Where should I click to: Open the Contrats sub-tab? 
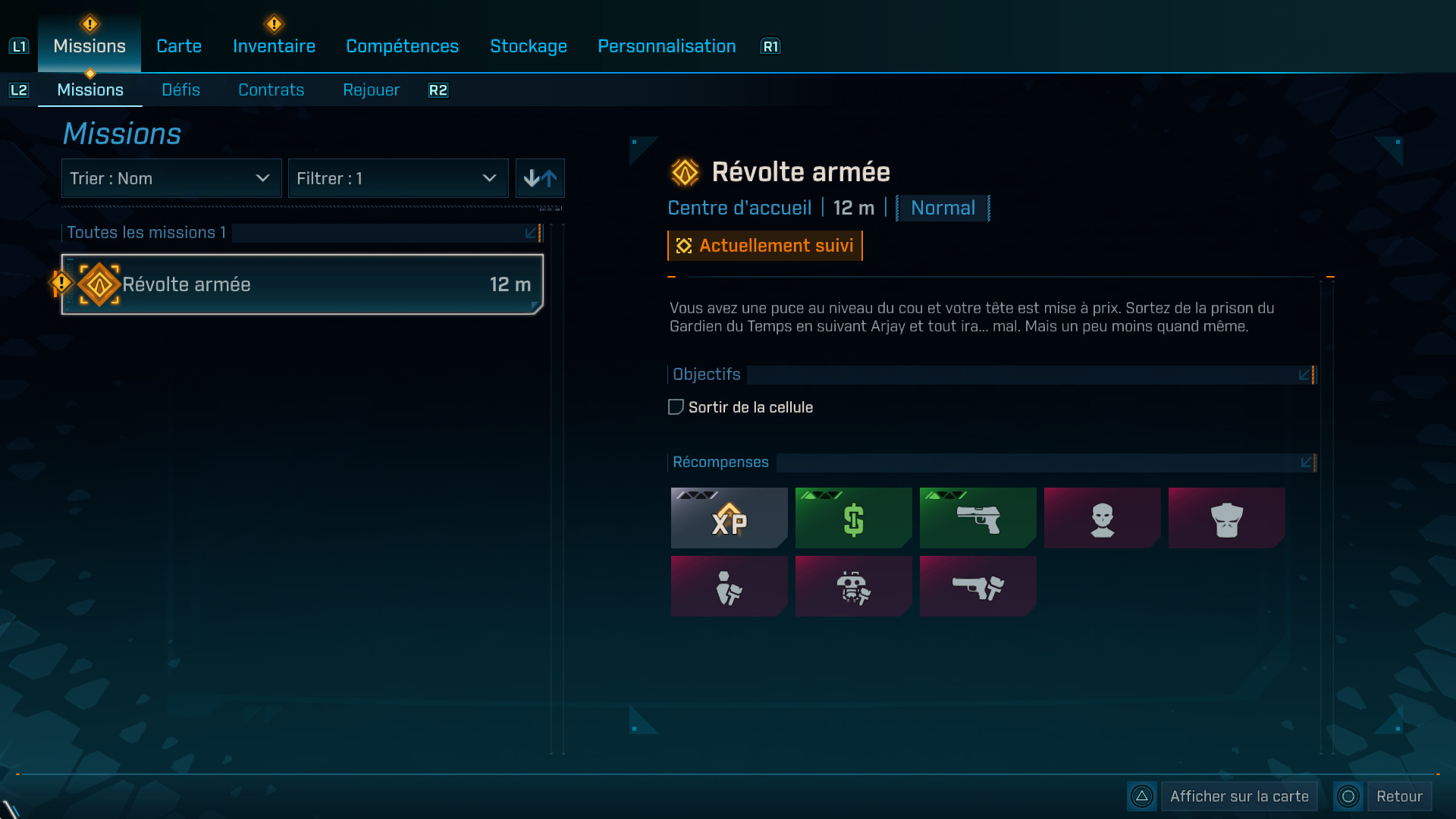(271, 90)
